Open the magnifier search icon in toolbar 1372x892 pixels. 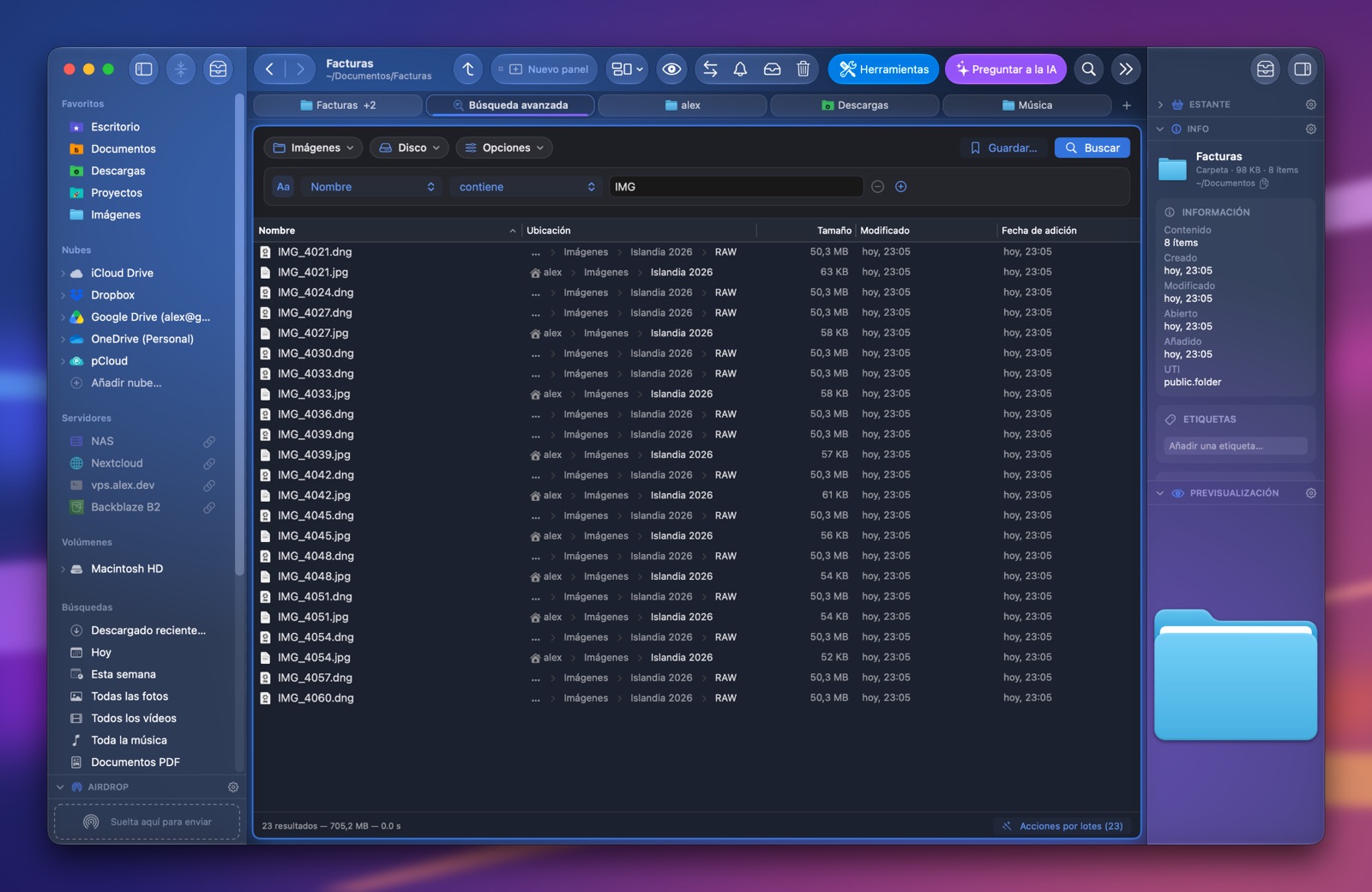tap(1088, 69)
